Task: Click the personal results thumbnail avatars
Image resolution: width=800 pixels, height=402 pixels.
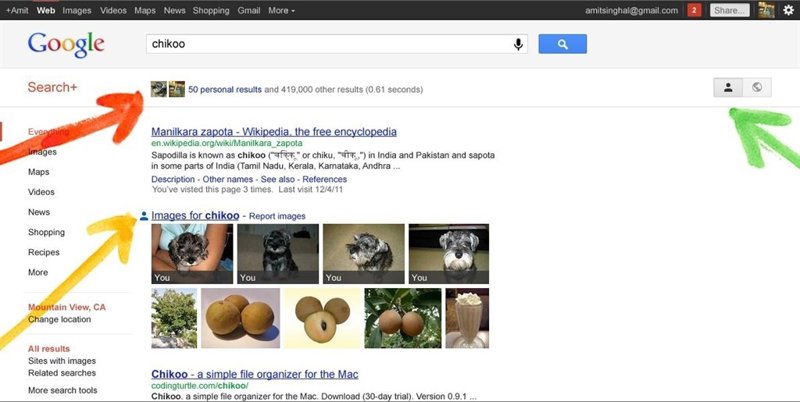Action: tap(167, 89)
